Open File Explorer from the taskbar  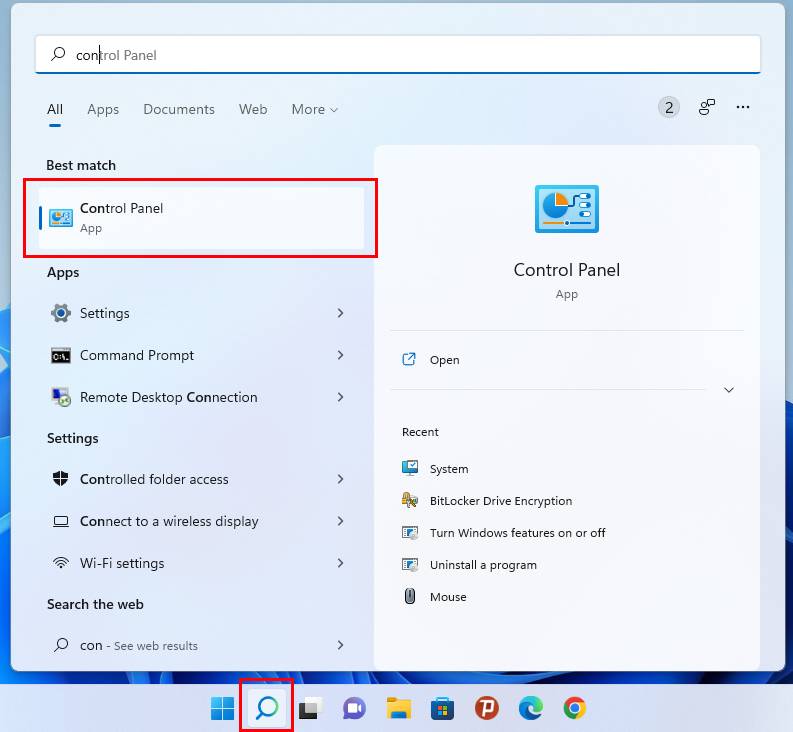399,709
